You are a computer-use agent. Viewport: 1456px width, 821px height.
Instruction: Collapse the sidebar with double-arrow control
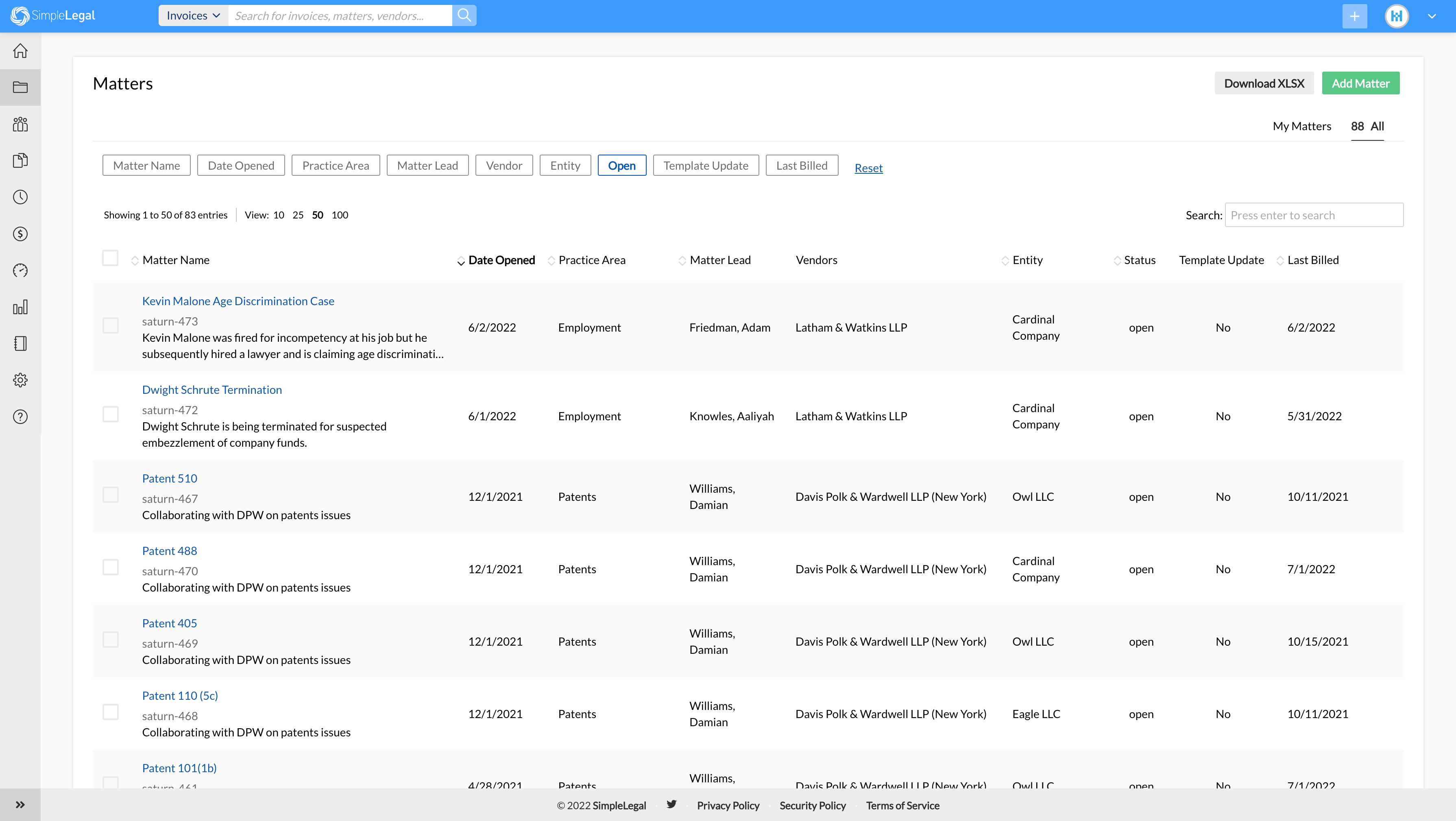20,804
